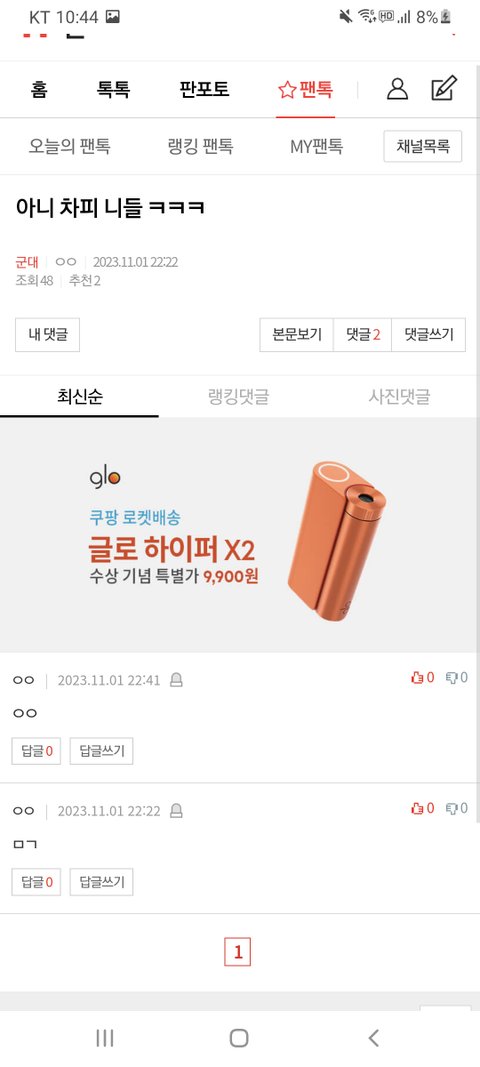The height and width of the screenshot is (1067, 480).
Task: Tap the 댓글쓰기 write comment button
Action: click(x=428, y=335)
